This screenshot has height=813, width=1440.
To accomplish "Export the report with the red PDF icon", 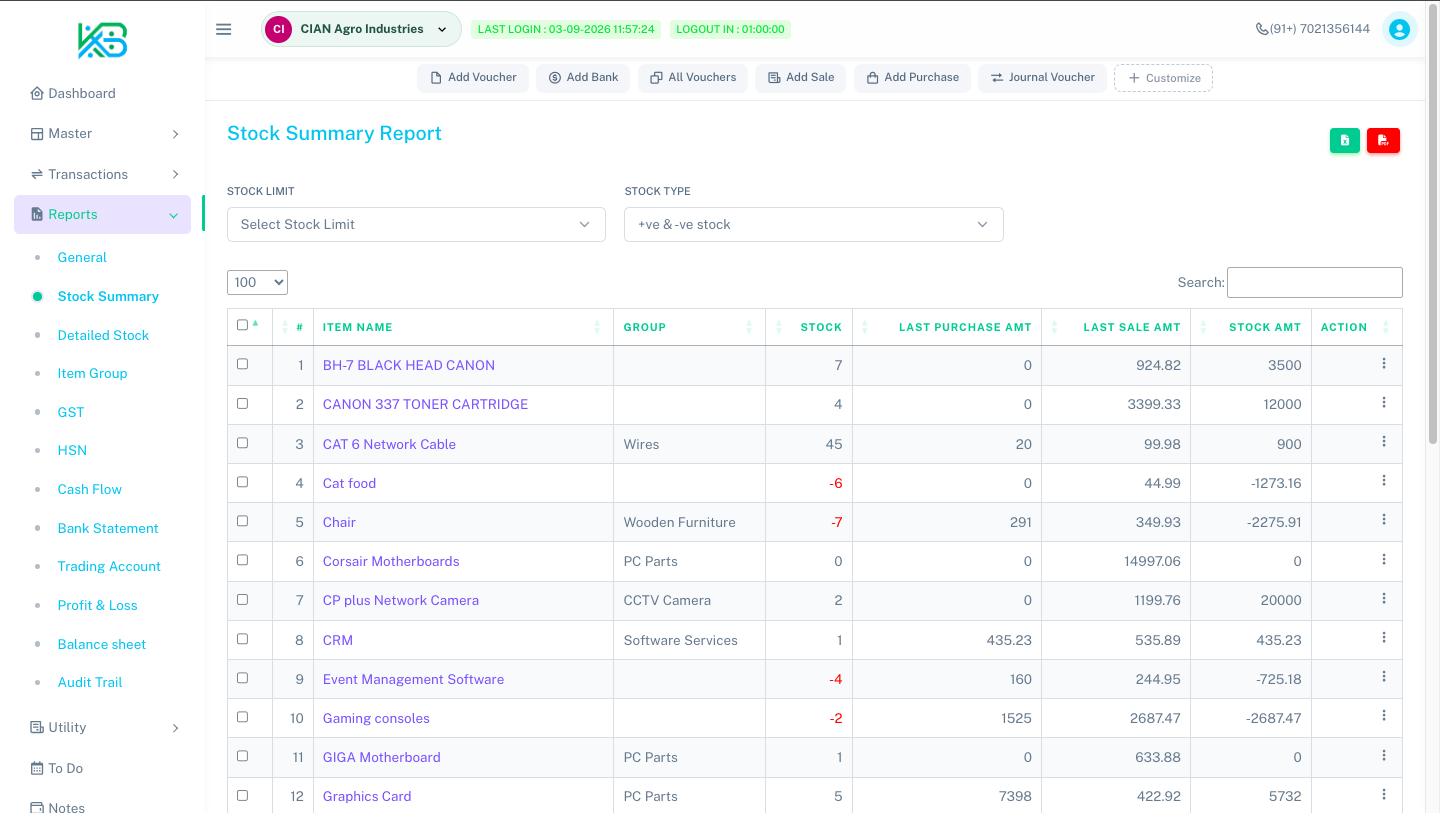I will 1383,141.
